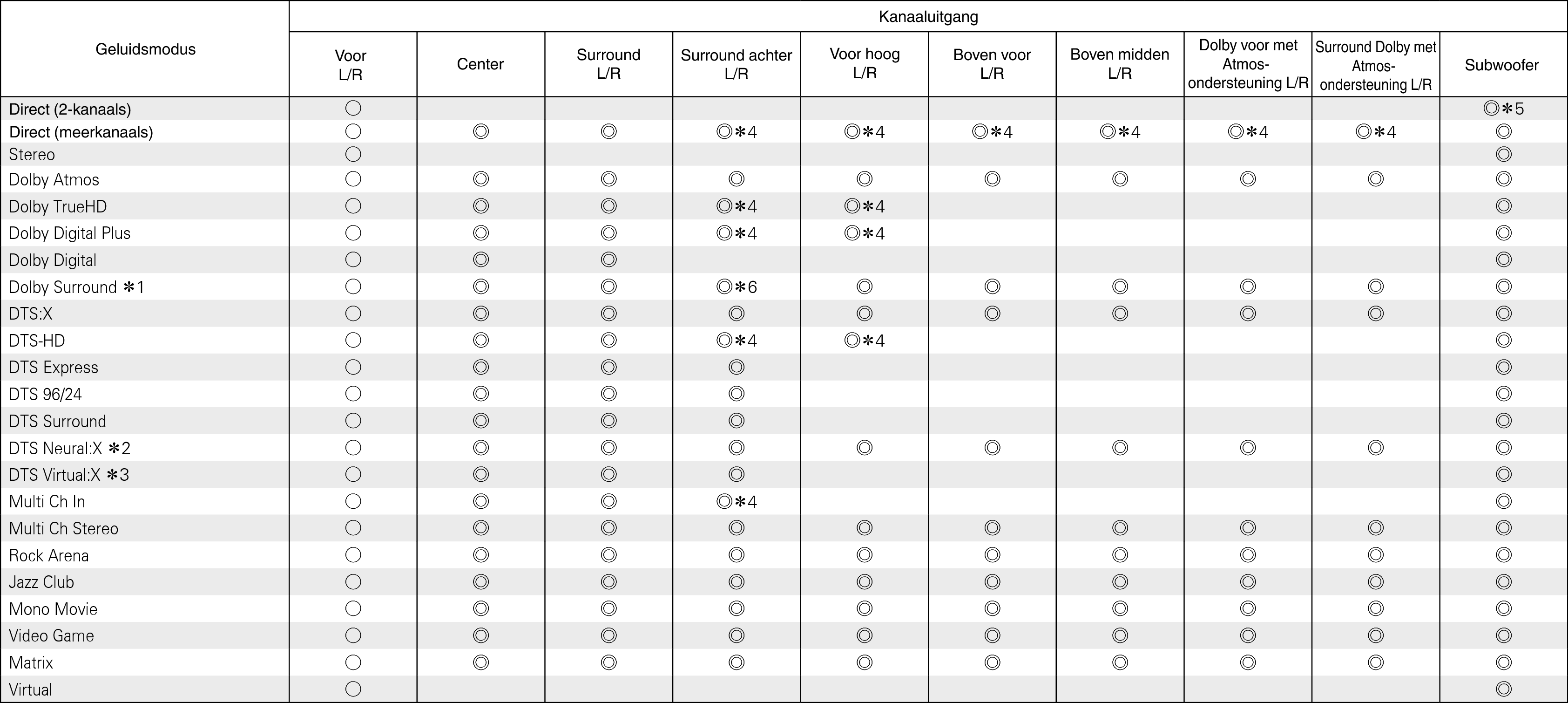Select the Surround achter L/R column header
Image resolution: width=1568 pixels, height=703 pixels.
(736, 65)
